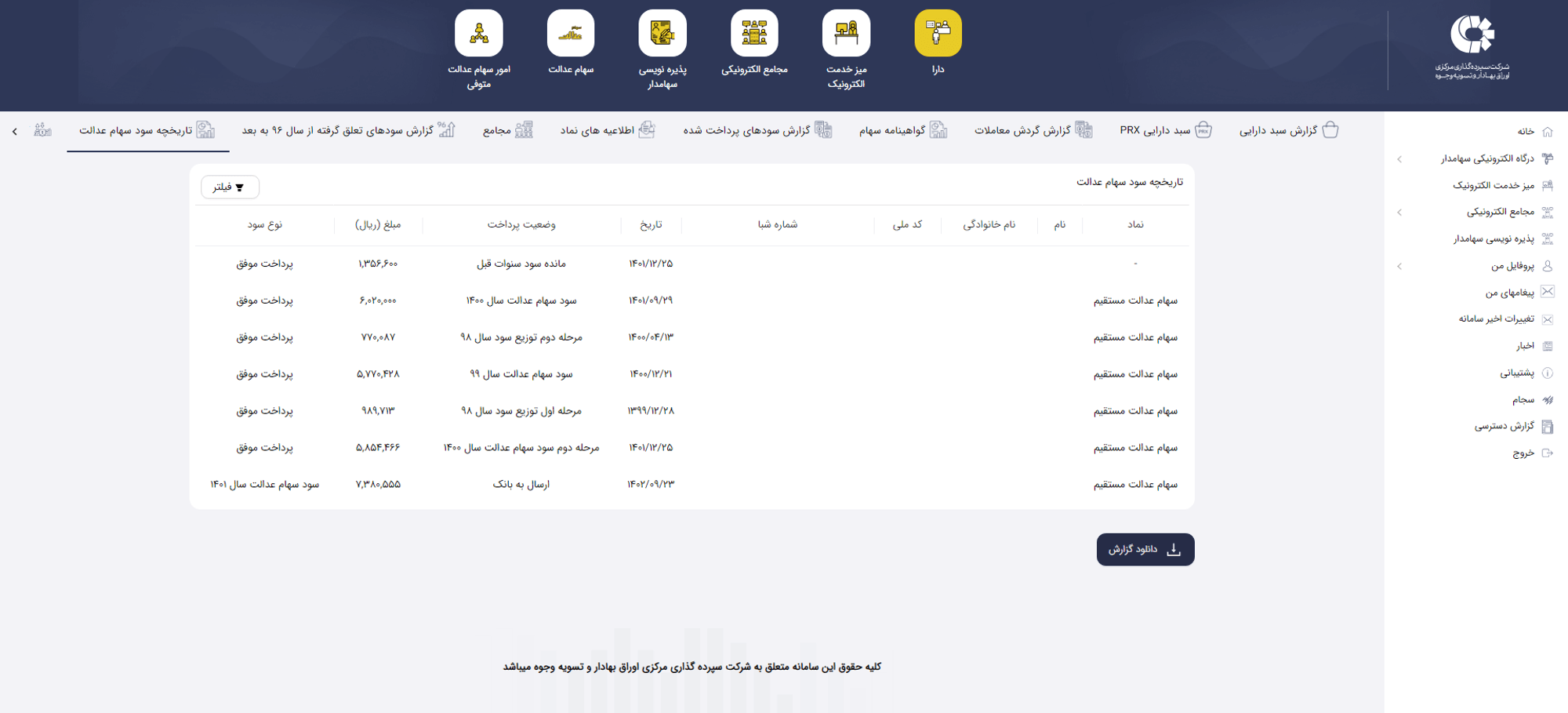Switch to گواهینامه سهام tab
The image size is (1568, 713).
pos(902,130)
